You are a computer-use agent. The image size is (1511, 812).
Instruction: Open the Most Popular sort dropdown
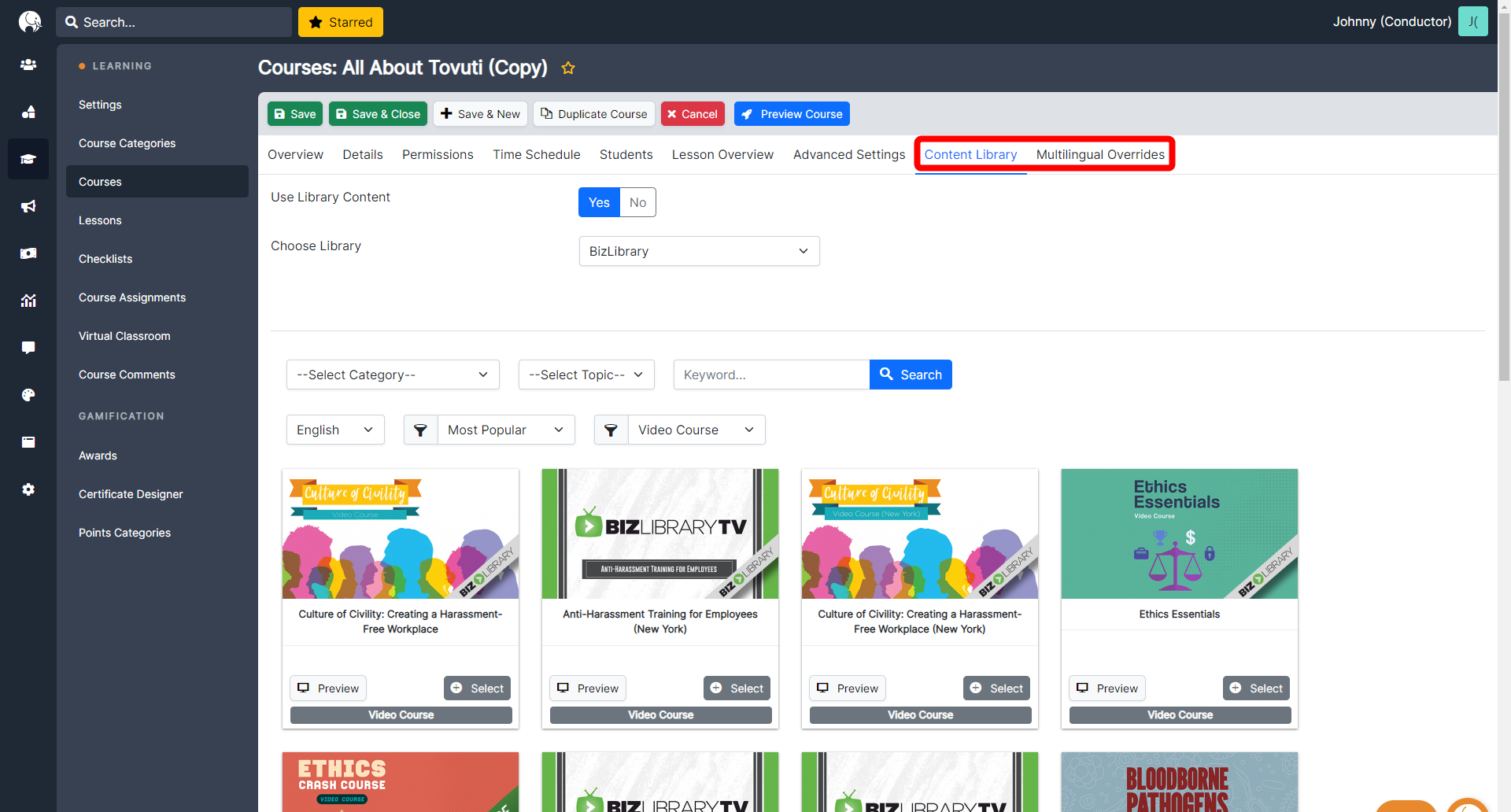click(x=506, y=430)
